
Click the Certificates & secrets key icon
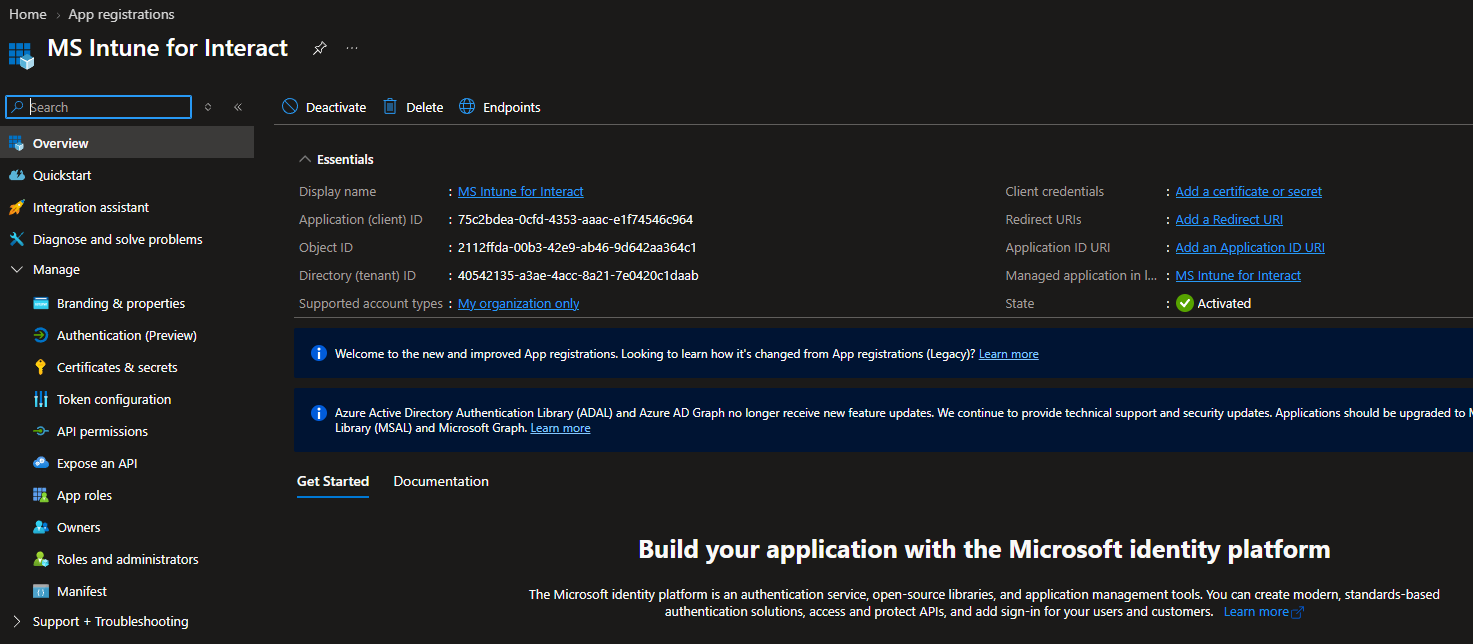tap(41, 367)
